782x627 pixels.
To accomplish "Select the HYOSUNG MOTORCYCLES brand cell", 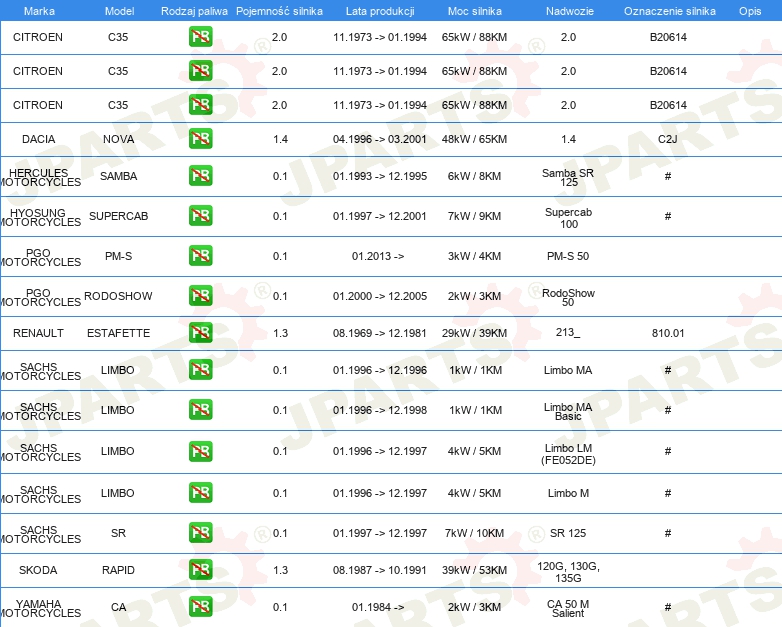I will click(40, 217).
